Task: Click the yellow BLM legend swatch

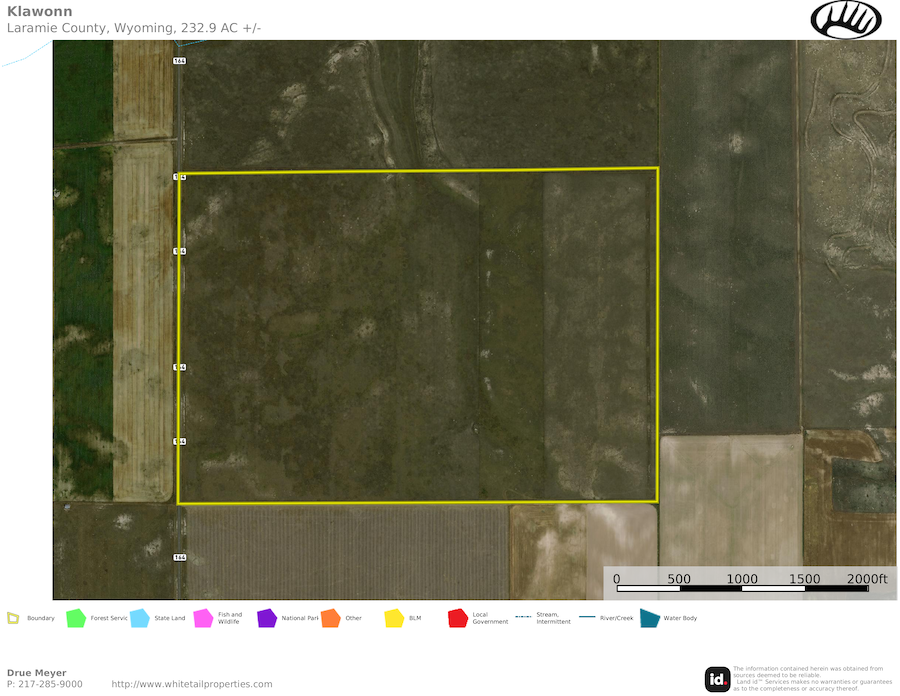Action: coord(394,618)
